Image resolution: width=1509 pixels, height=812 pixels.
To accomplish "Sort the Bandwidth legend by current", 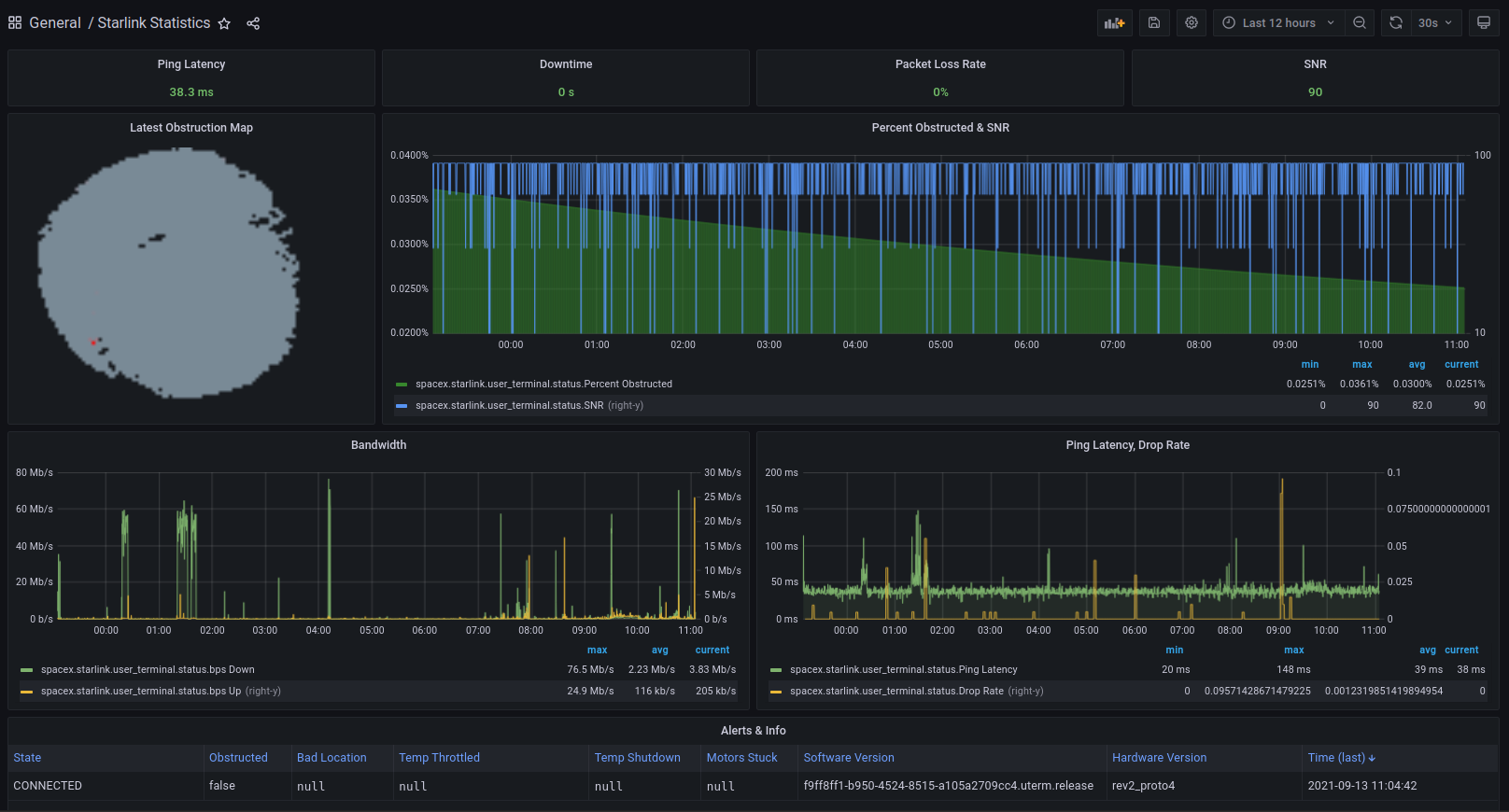I will click(712, 651).
